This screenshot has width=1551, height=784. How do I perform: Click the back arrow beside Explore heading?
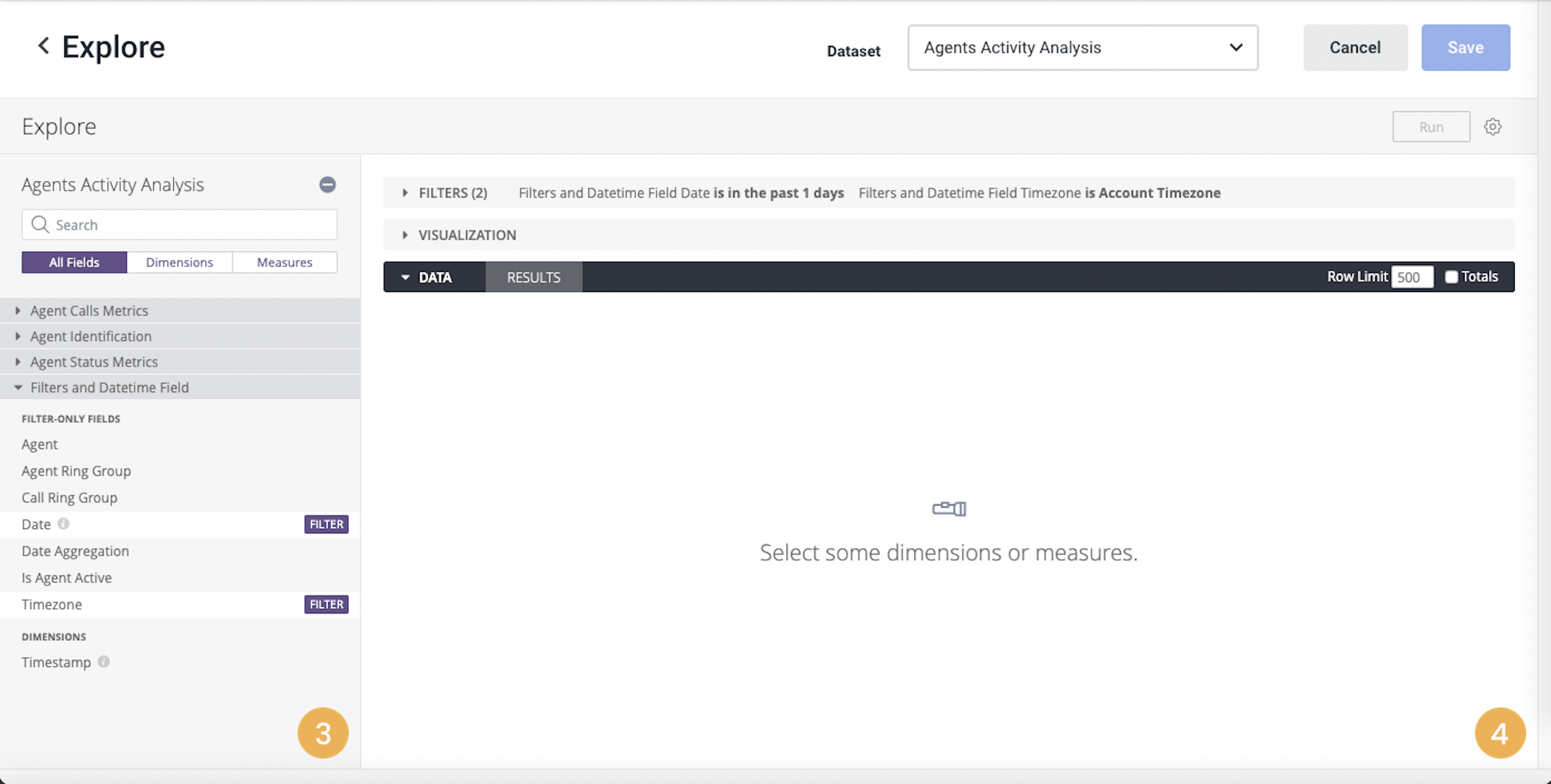pos(43,46)
